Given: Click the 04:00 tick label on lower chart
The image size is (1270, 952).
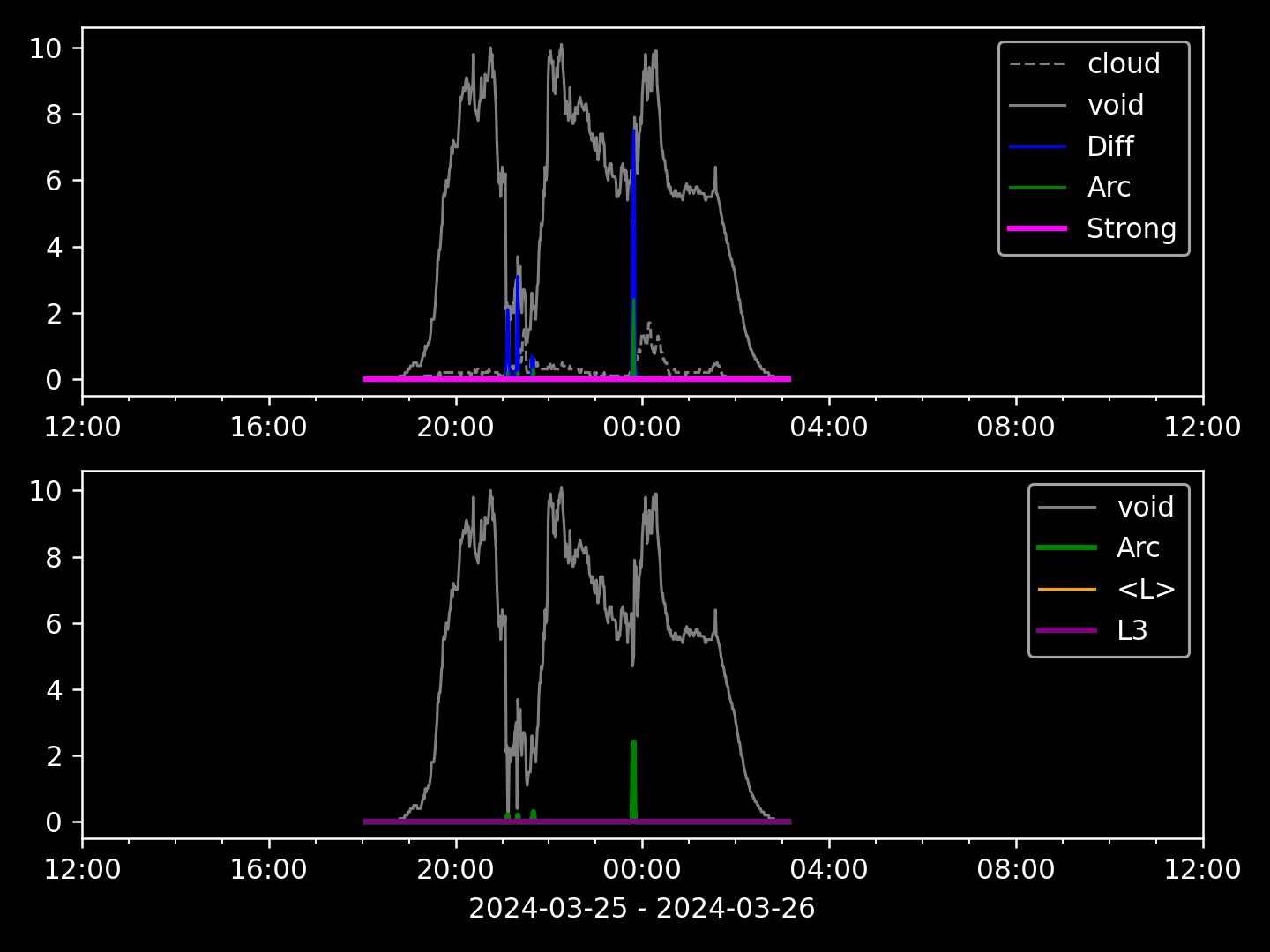Looking at the screenshot, I should pos(829,870).
